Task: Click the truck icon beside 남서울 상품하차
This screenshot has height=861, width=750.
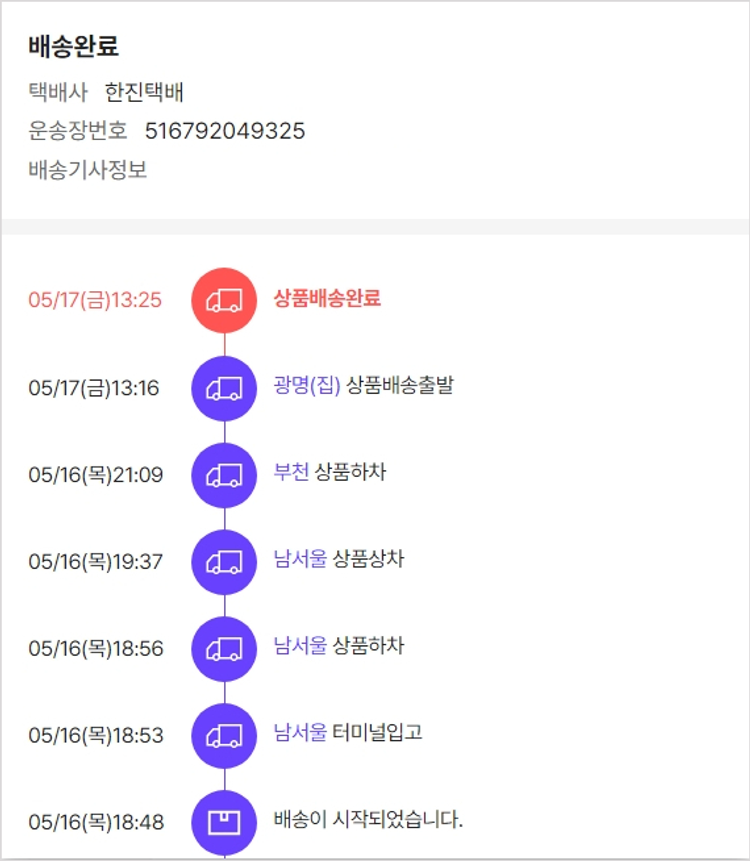Action: pyautogui.click(x=224, y=649)
